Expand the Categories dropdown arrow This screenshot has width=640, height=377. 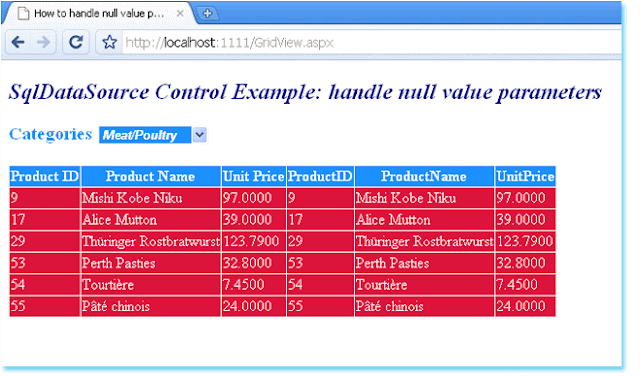coord(200,135)
